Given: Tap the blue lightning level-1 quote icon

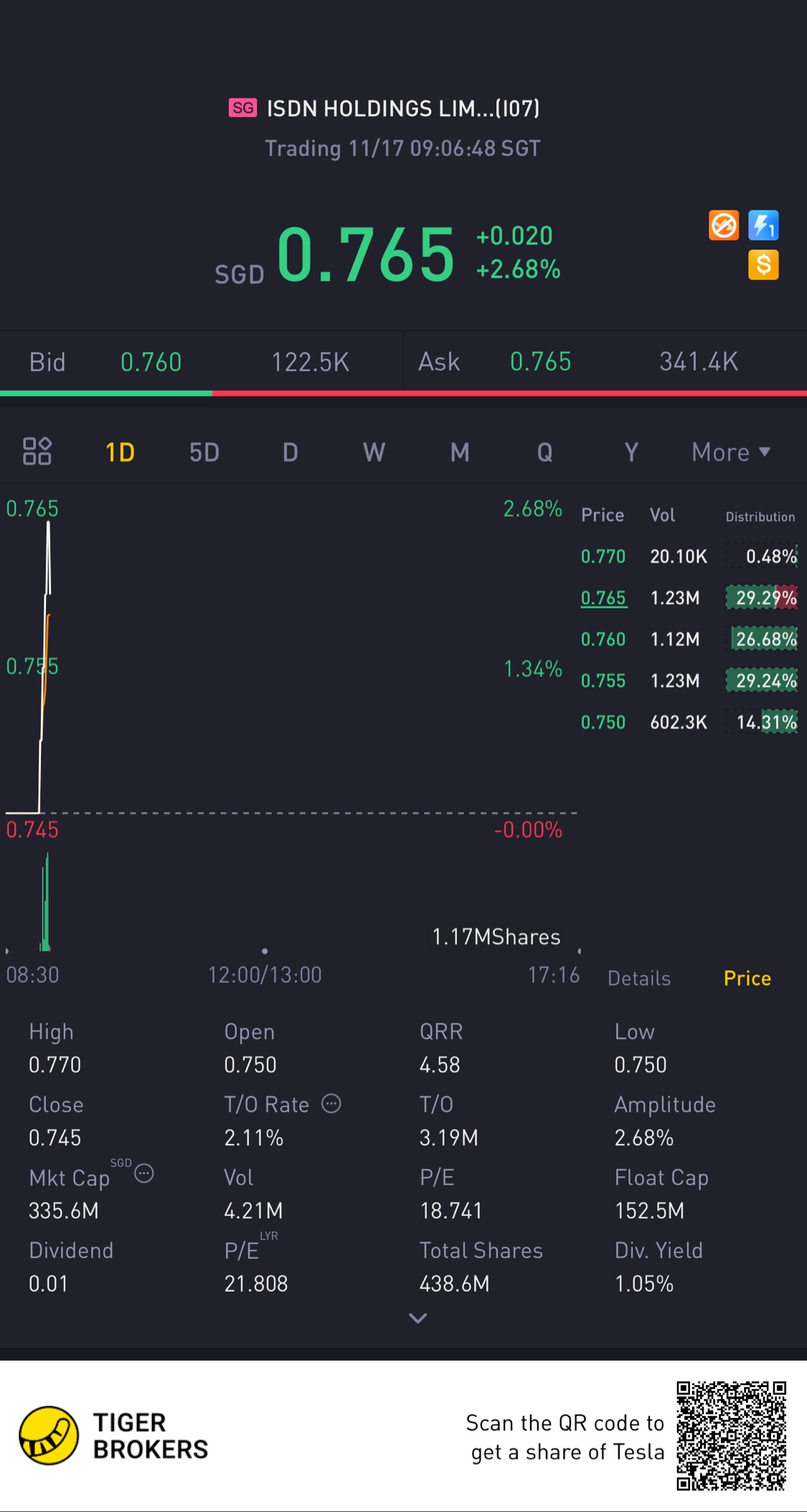Looking at the screenshot, I should tap(763, 225).
